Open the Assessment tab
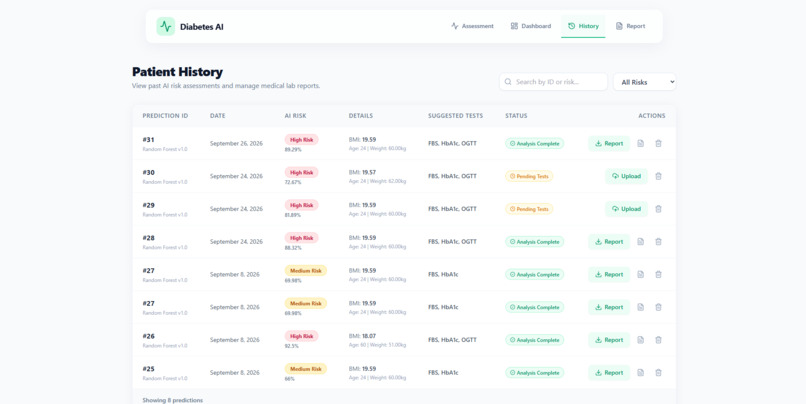This screenshot has height=404, width=806. click(472, 26)
